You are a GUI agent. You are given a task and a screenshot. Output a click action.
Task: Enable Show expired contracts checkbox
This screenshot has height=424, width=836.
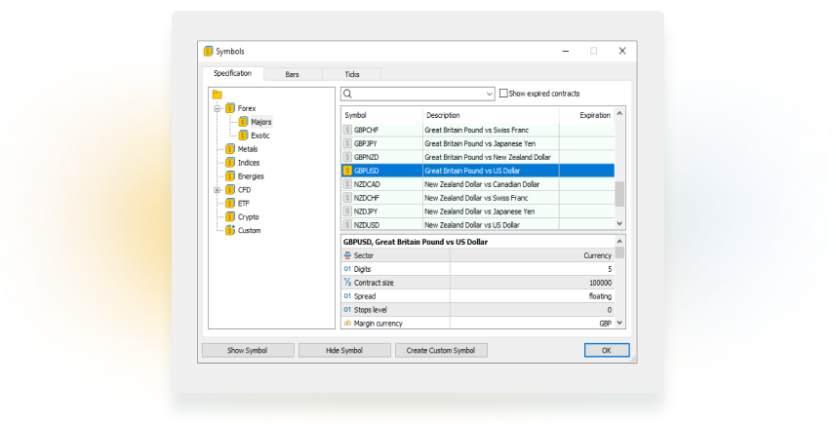coord(503,94)
